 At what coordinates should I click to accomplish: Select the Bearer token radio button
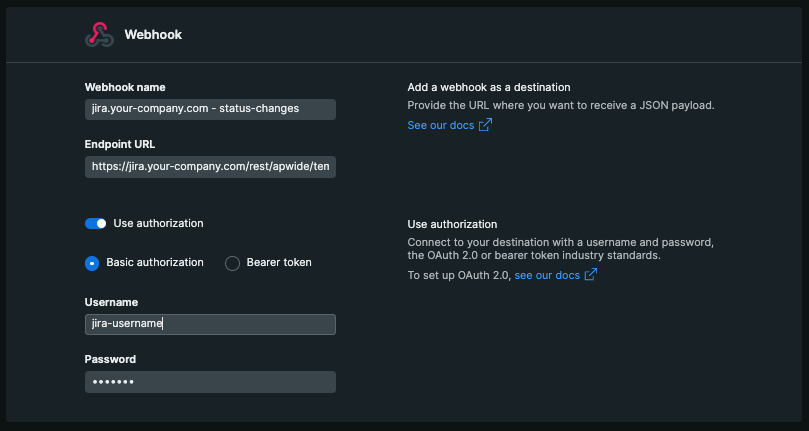point(232,263)
